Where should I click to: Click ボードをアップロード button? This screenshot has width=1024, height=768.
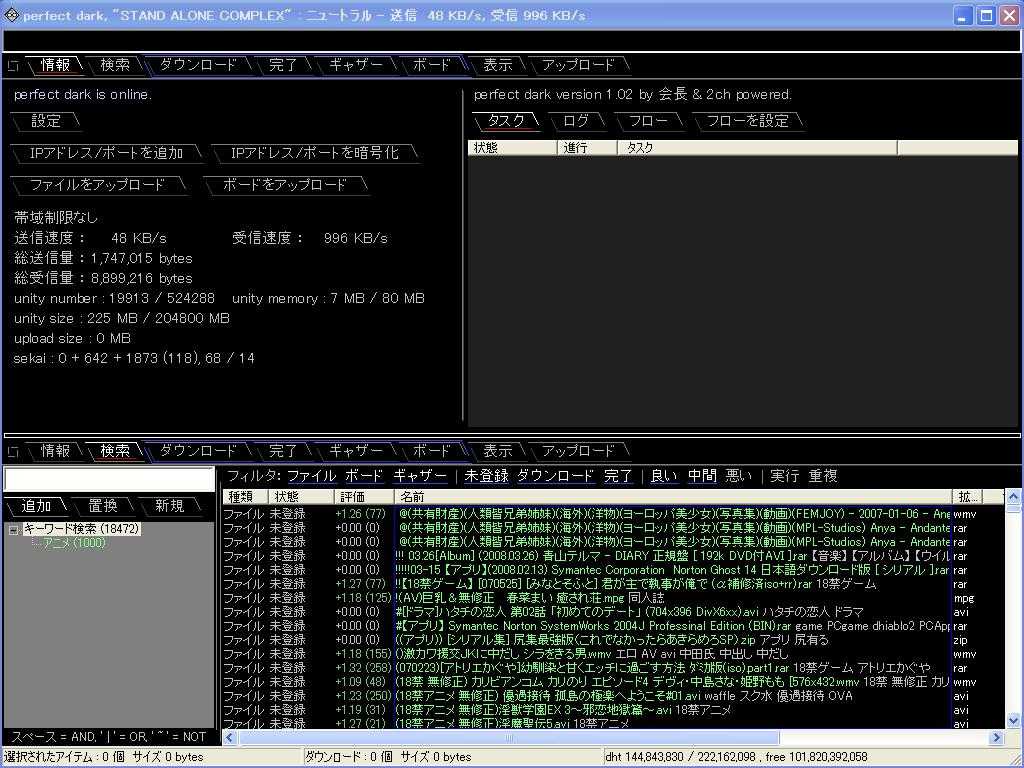coord(285,185)
